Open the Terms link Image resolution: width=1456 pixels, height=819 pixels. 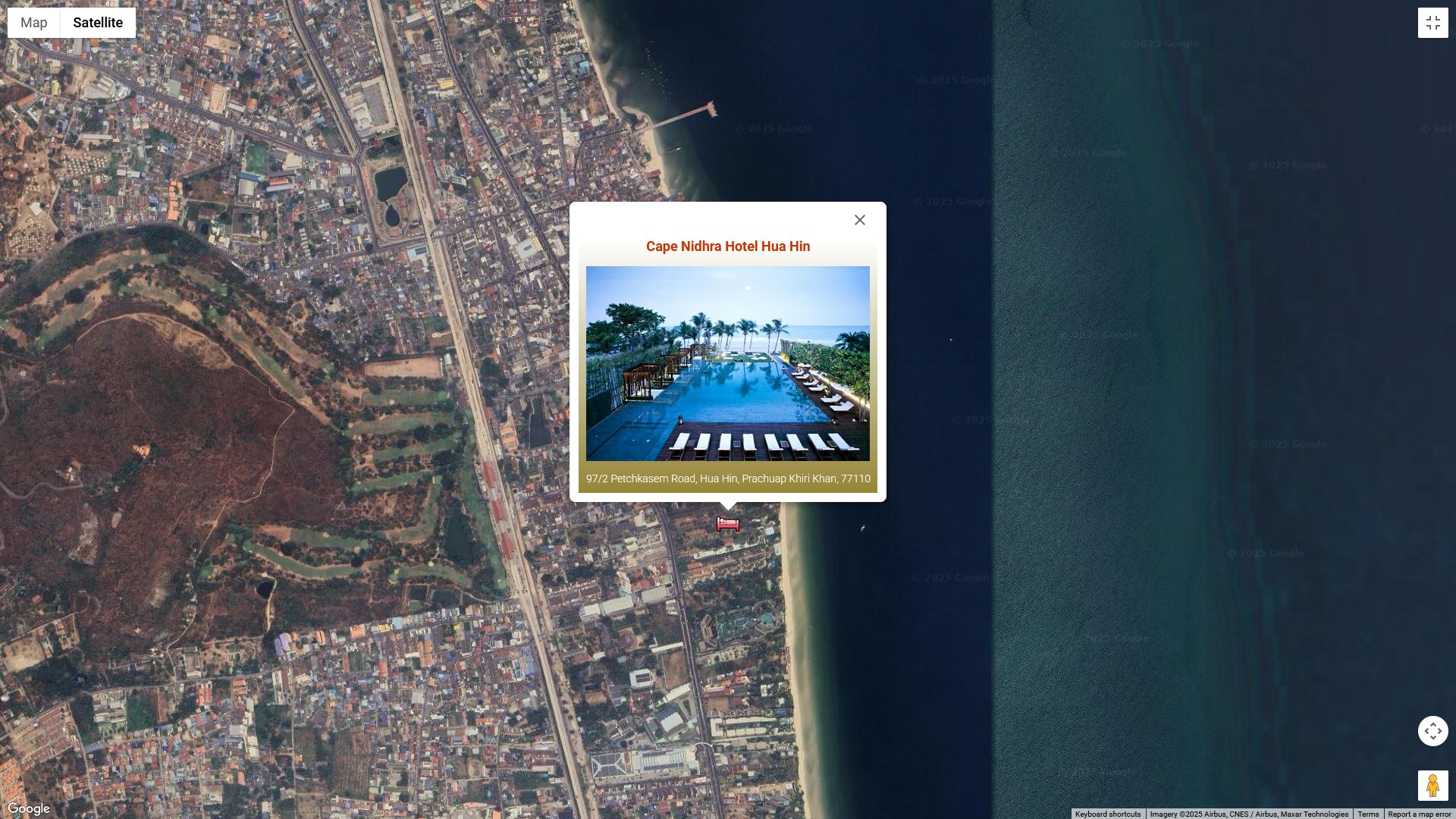1367,814
